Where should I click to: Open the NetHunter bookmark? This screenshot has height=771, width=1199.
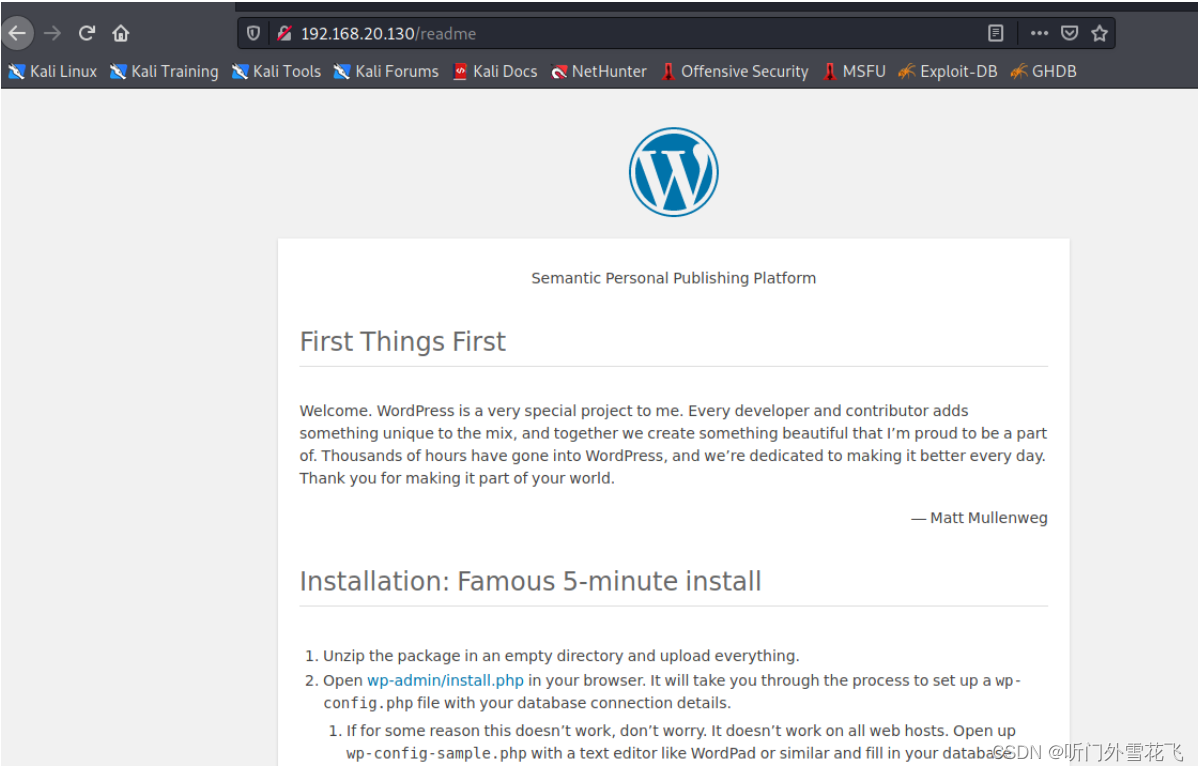click(x=599, y=71)
